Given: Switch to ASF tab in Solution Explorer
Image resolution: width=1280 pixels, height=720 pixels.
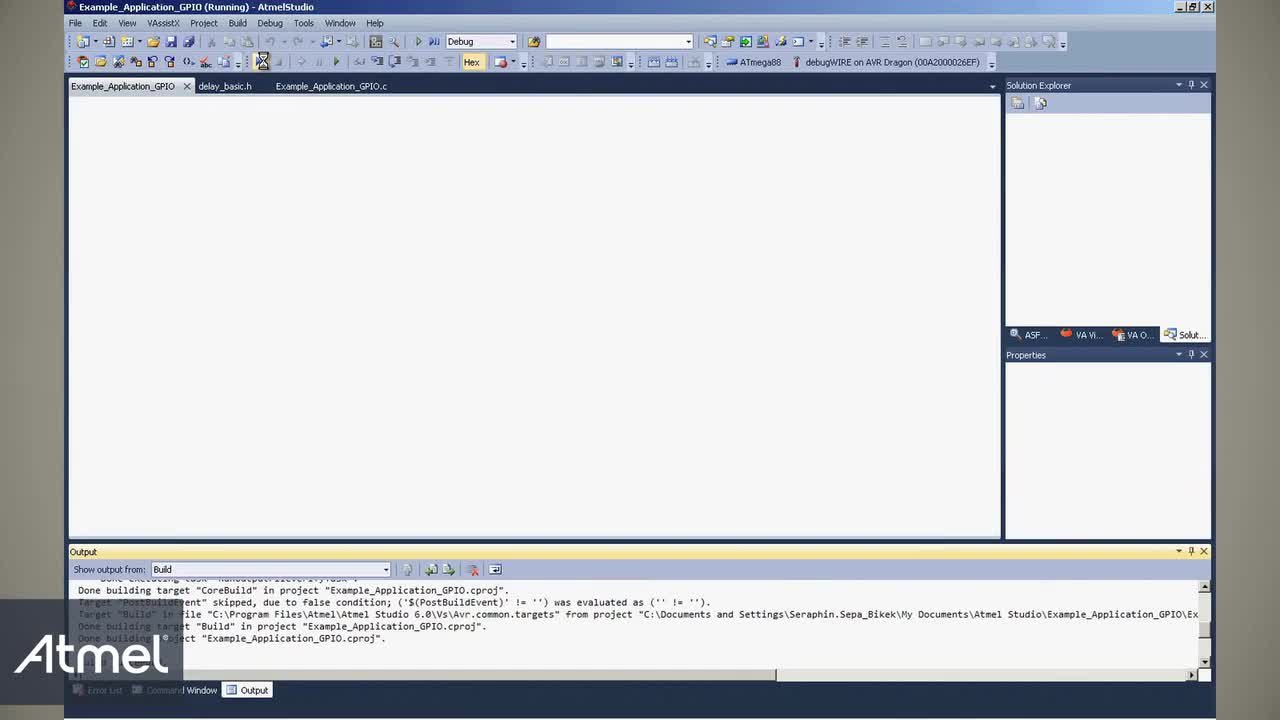Looking at the screenshot, I should point(1028,335).
